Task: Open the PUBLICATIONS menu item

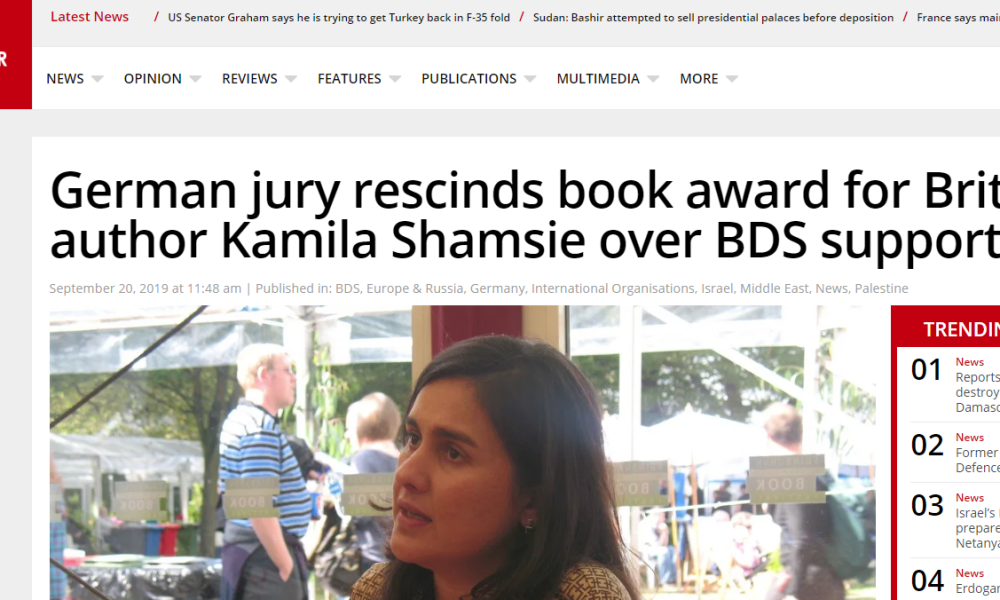Action: [469, 78]
